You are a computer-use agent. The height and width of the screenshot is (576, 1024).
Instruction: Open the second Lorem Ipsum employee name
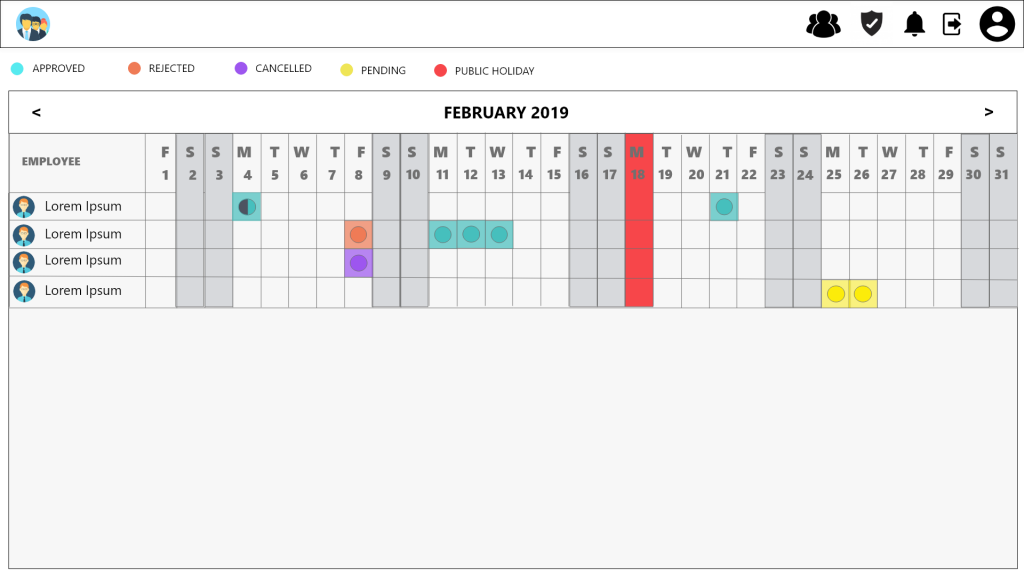point(83,234)
